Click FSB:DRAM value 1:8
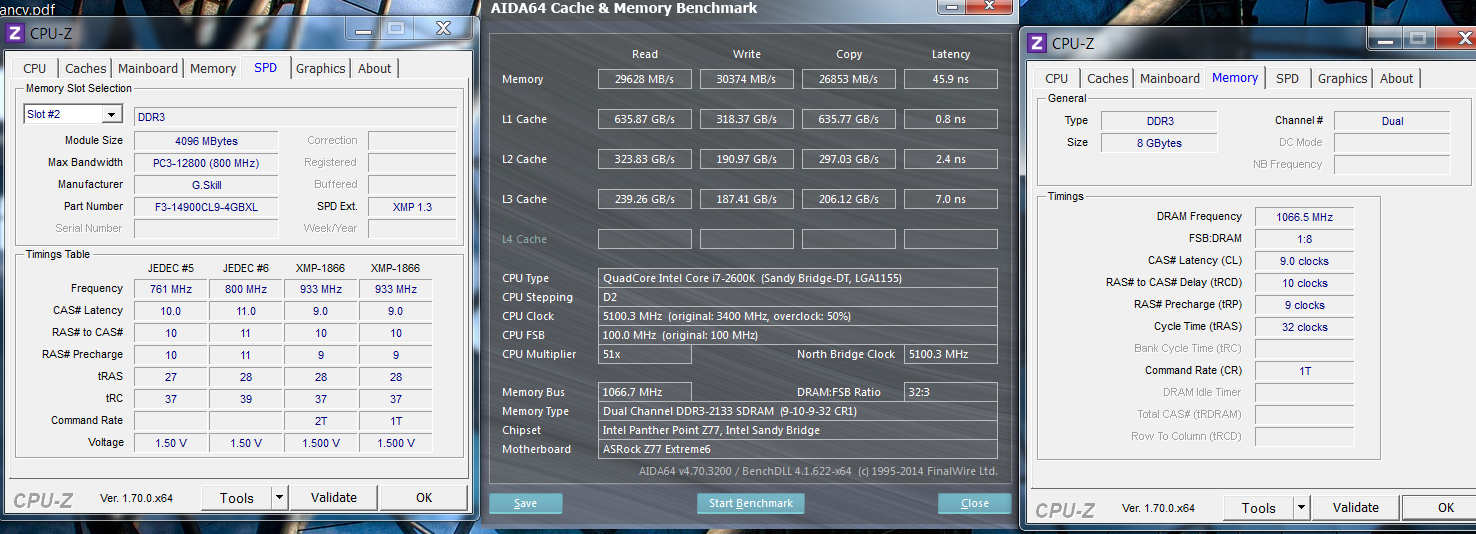This screenshot has width=1476, height=534. tap(1305, 239)
